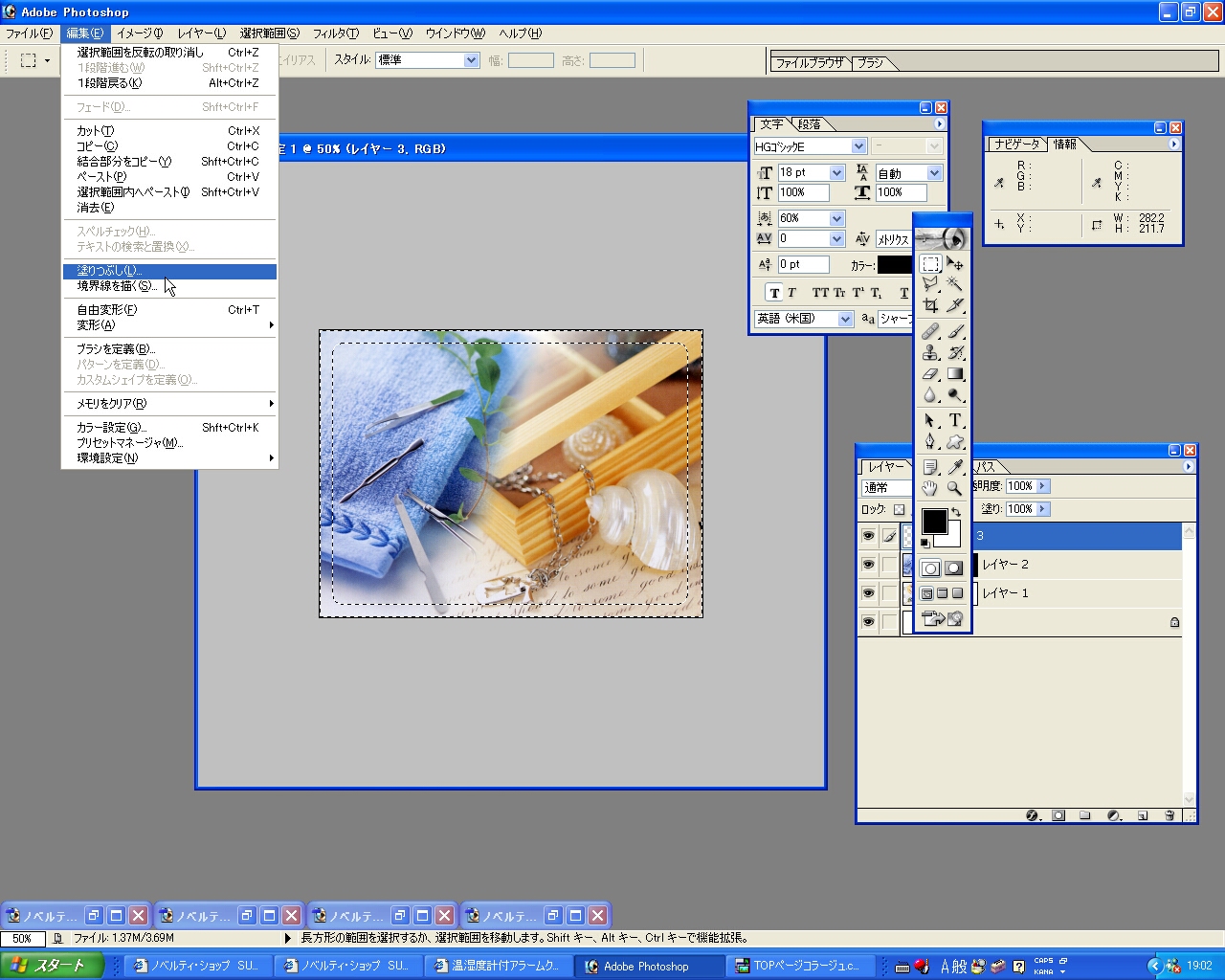Choose Fill (塗りつぶし) from the Edit menu
Screen dimensions: 1225x980
[x=109, y=271]
